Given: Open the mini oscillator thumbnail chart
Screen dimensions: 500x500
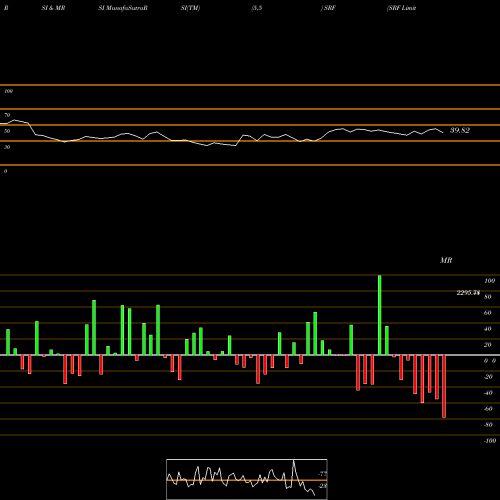Looking at the screenshot, I should click(247, 479).
